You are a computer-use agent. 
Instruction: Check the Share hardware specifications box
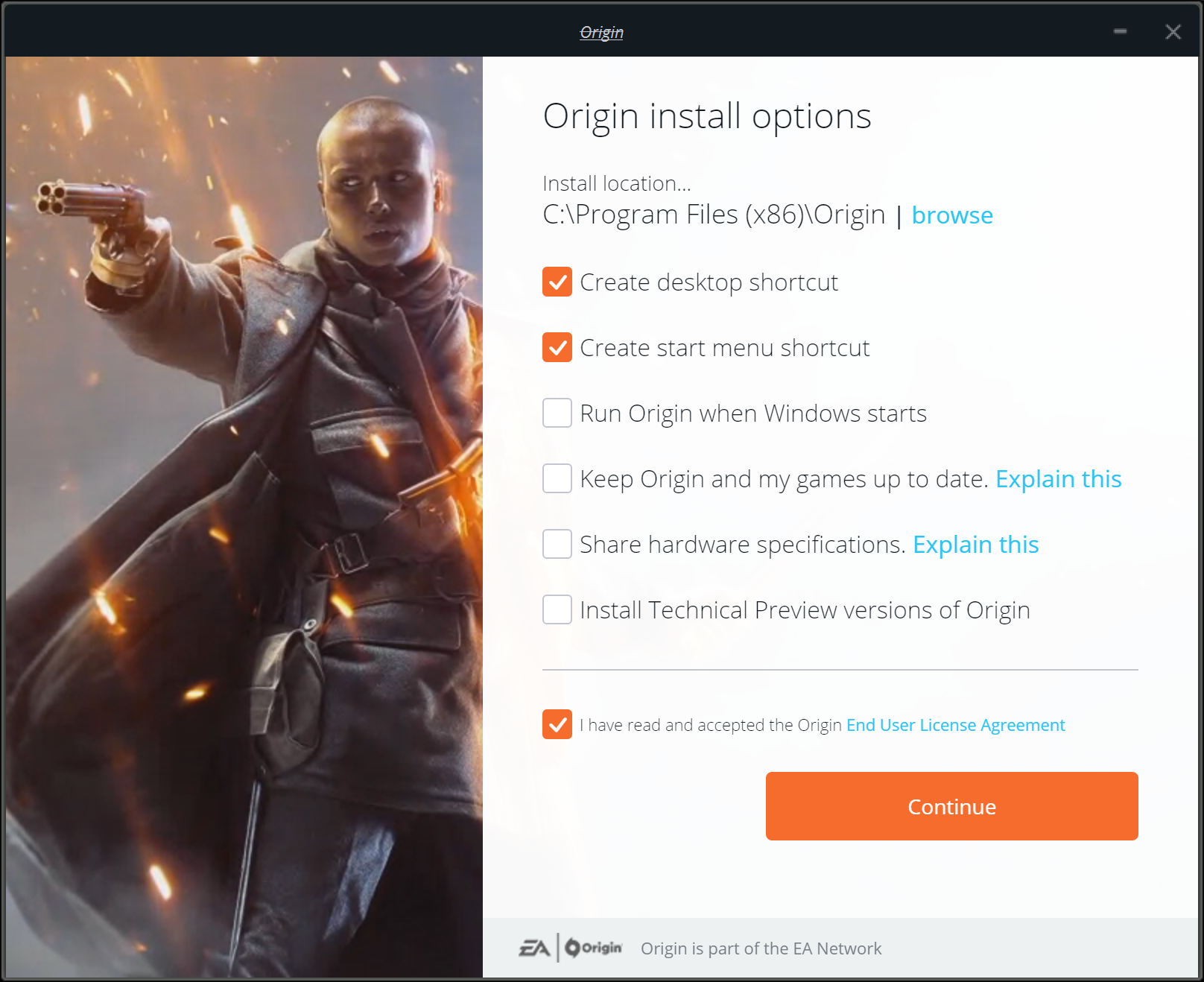click(x=557, y=545)
